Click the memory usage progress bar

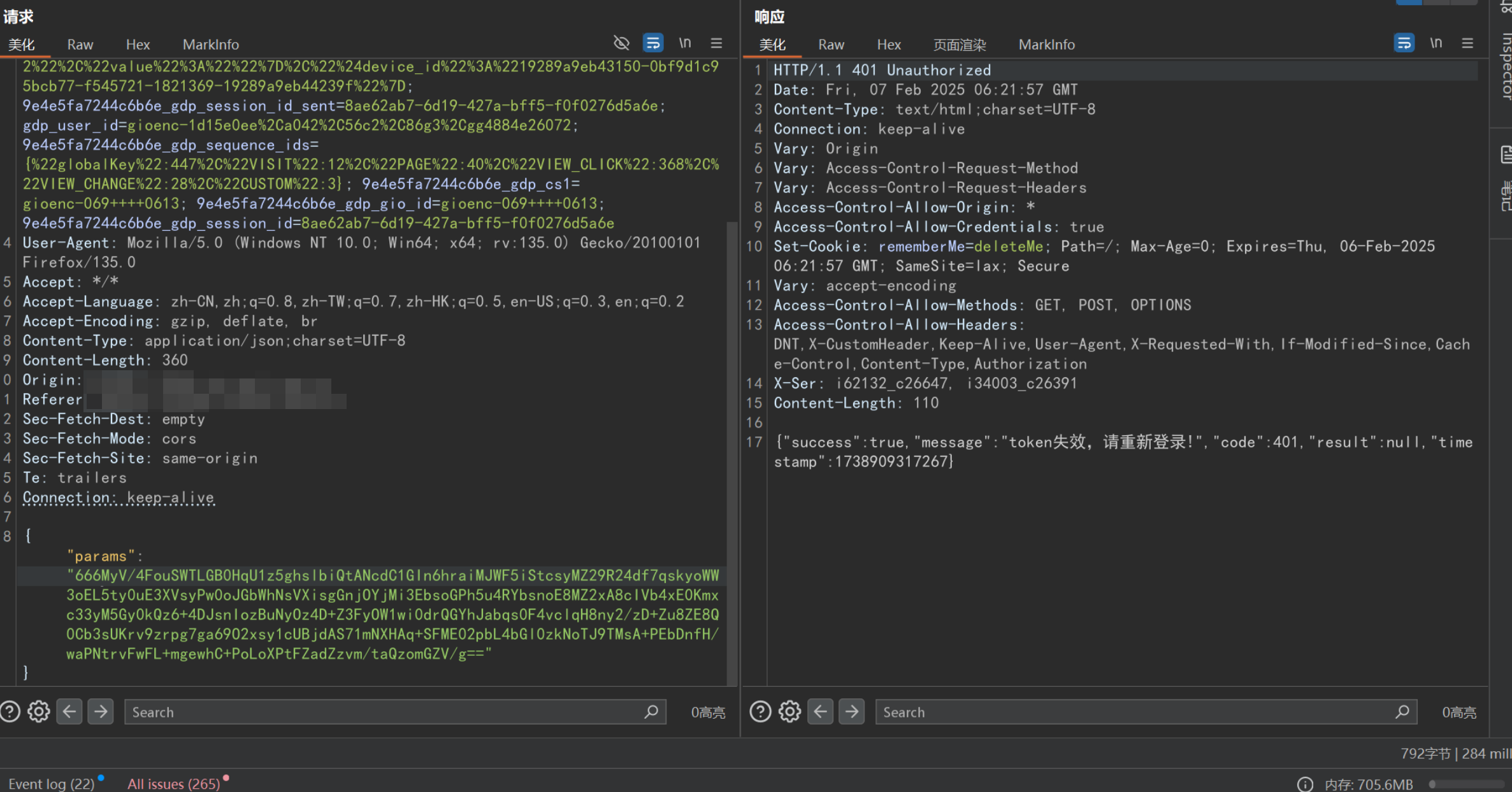(x=1465, y=784)
